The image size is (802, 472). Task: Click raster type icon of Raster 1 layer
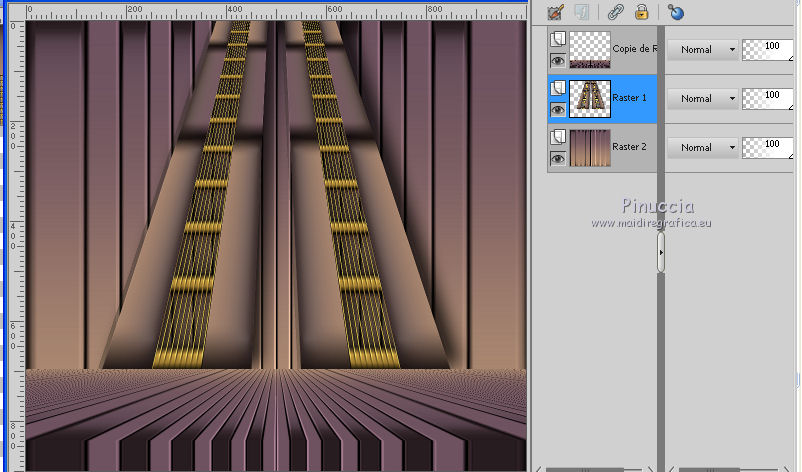pyautogui.click(x=558, y=88)
